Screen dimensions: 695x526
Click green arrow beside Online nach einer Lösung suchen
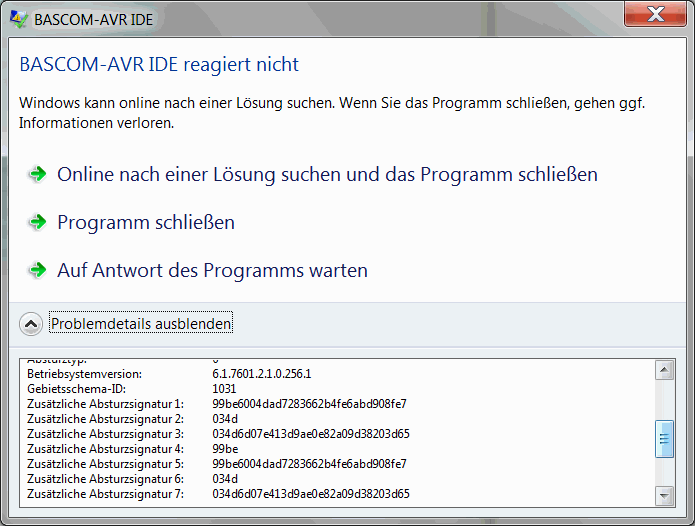click(x=38, y=174)
